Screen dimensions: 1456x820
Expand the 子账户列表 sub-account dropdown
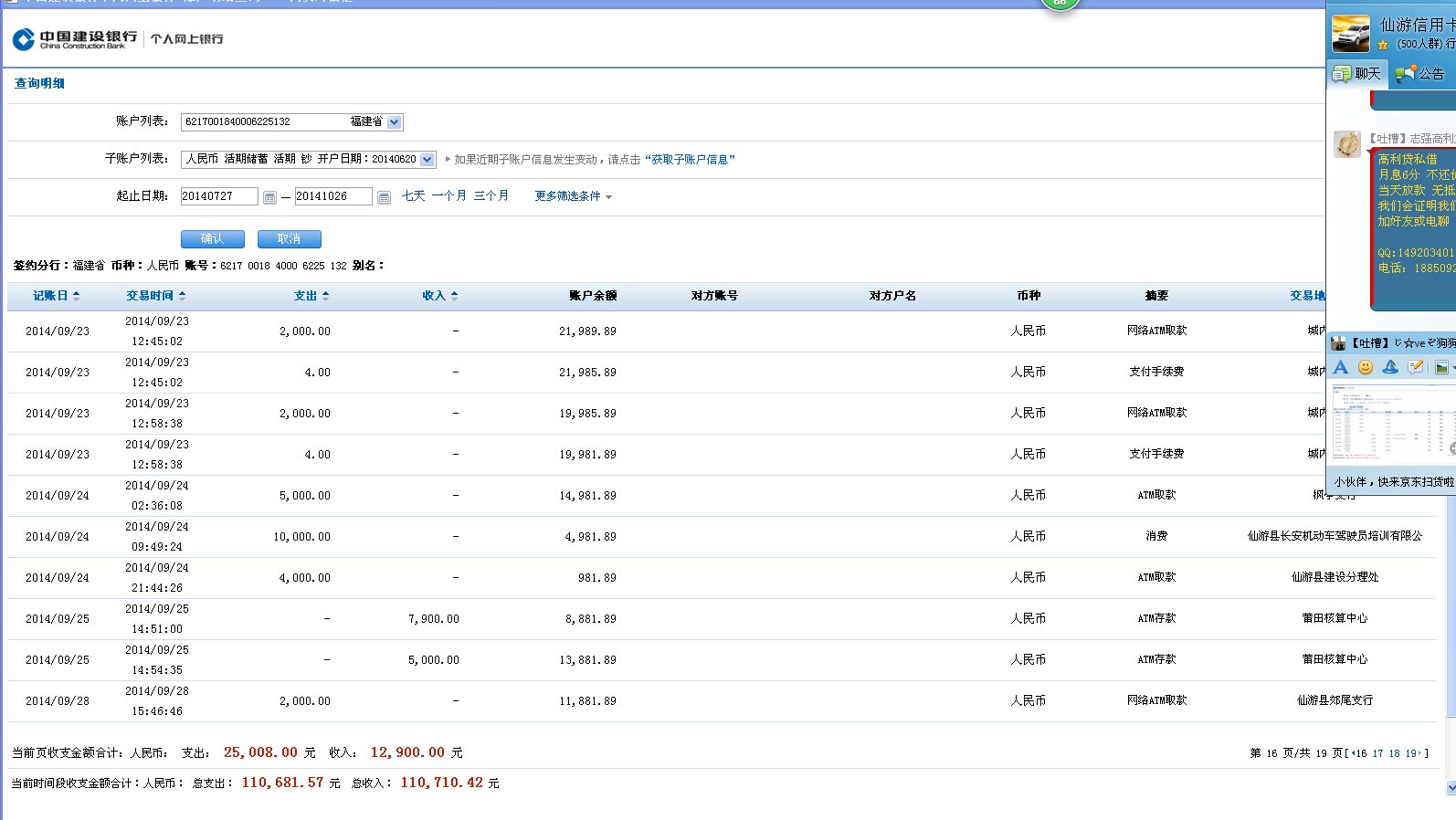(x=427, y=160)
